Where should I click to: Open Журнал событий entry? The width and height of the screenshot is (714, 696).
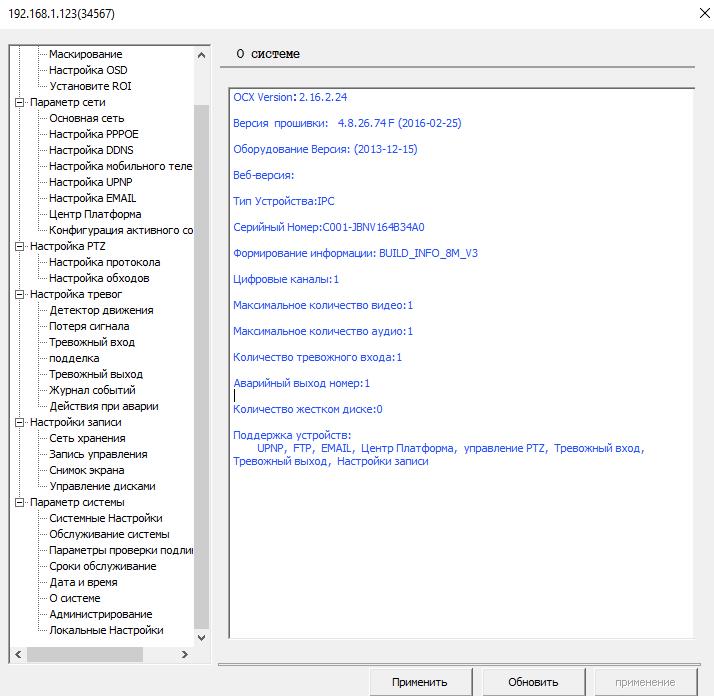click(x=92, y=390)
